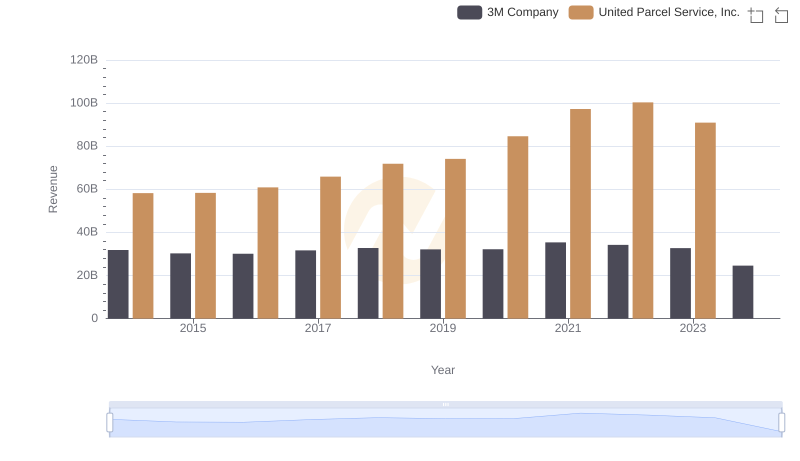Grab the right handle of the zoom slider
Screen dimensions: 800x461
pyautogui.click(x=782, y=422)
